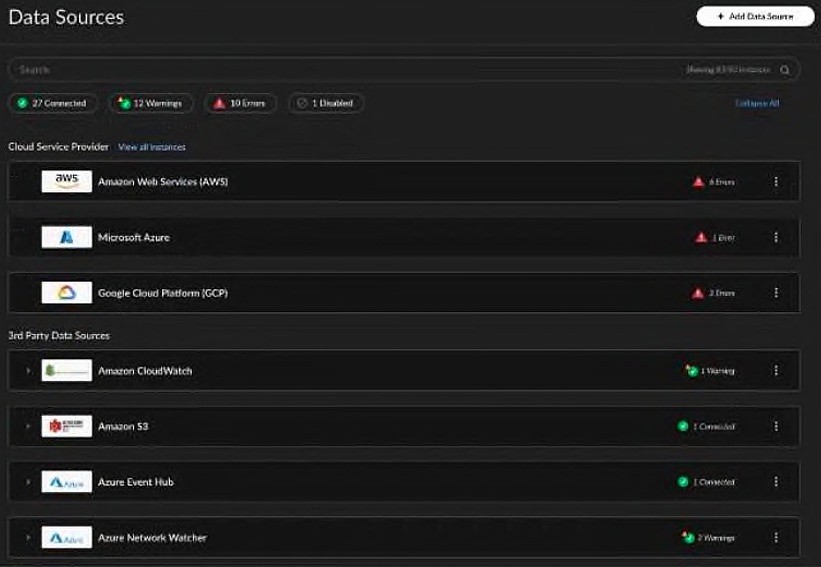This screenshot has width=821, height=567.
Task: Open options menu for Azure Network Watcher
Action: pos(776,537)
